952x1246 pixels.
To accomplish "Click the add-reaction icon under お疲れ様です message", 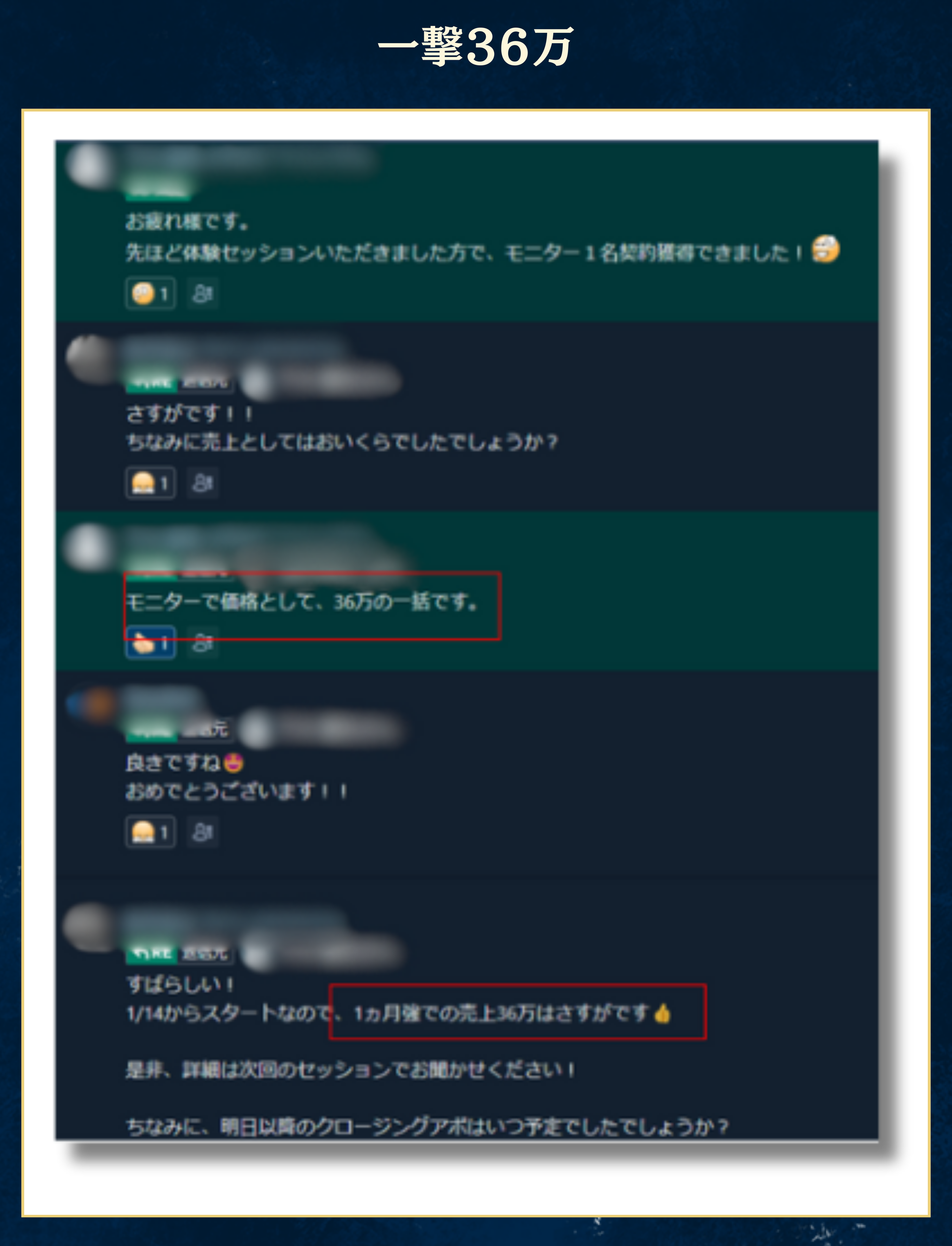I will (x=202, y=293).
